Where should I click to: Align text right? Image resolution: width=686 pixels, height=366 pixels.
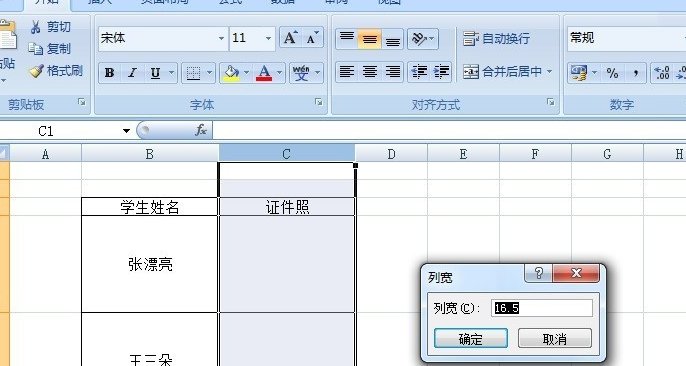tap(392, 72)
